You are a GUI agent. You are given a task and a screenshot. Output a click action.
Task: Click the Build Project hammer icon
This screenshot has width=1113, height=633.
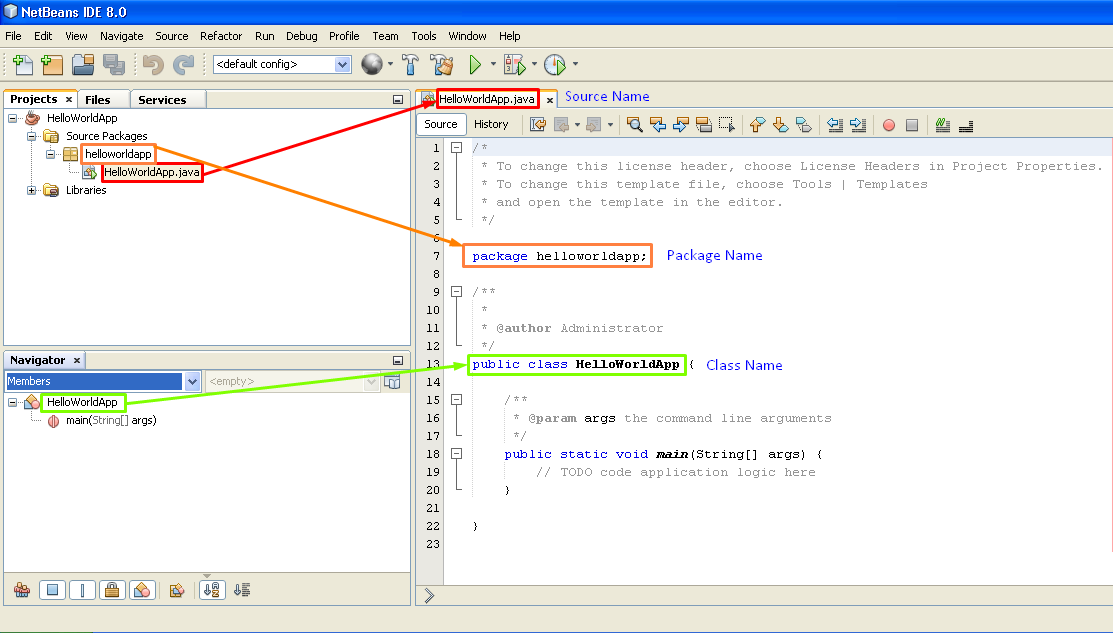410,65
